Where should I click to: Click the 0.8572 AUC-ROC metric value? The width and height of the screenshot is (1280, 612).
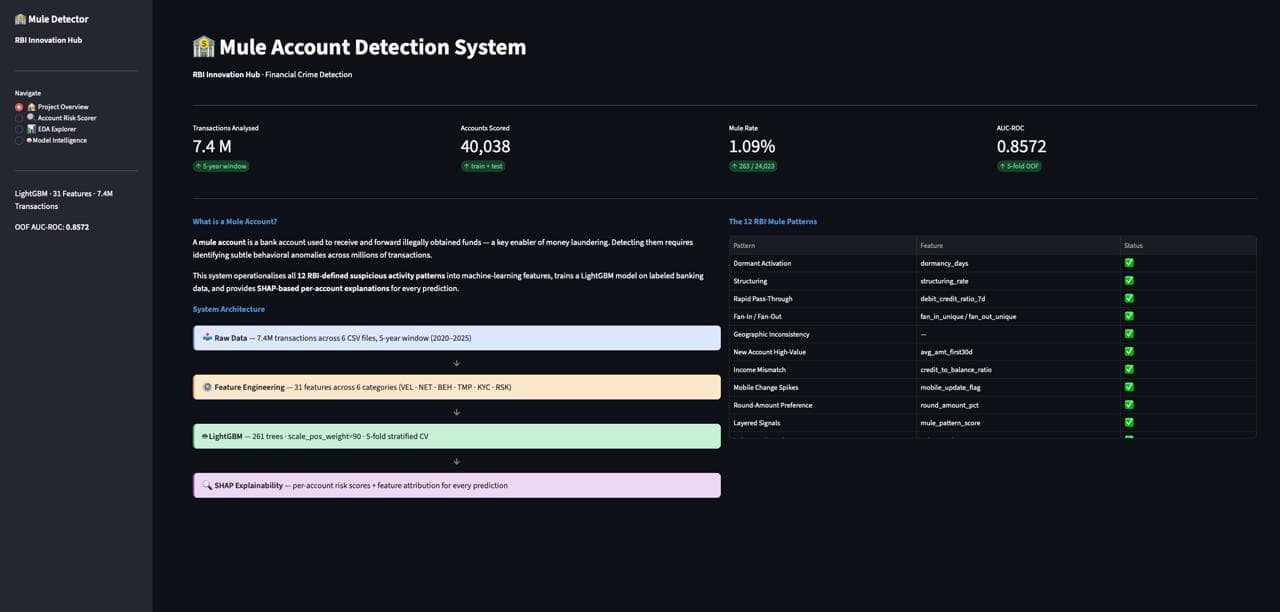coord(1022,146)
